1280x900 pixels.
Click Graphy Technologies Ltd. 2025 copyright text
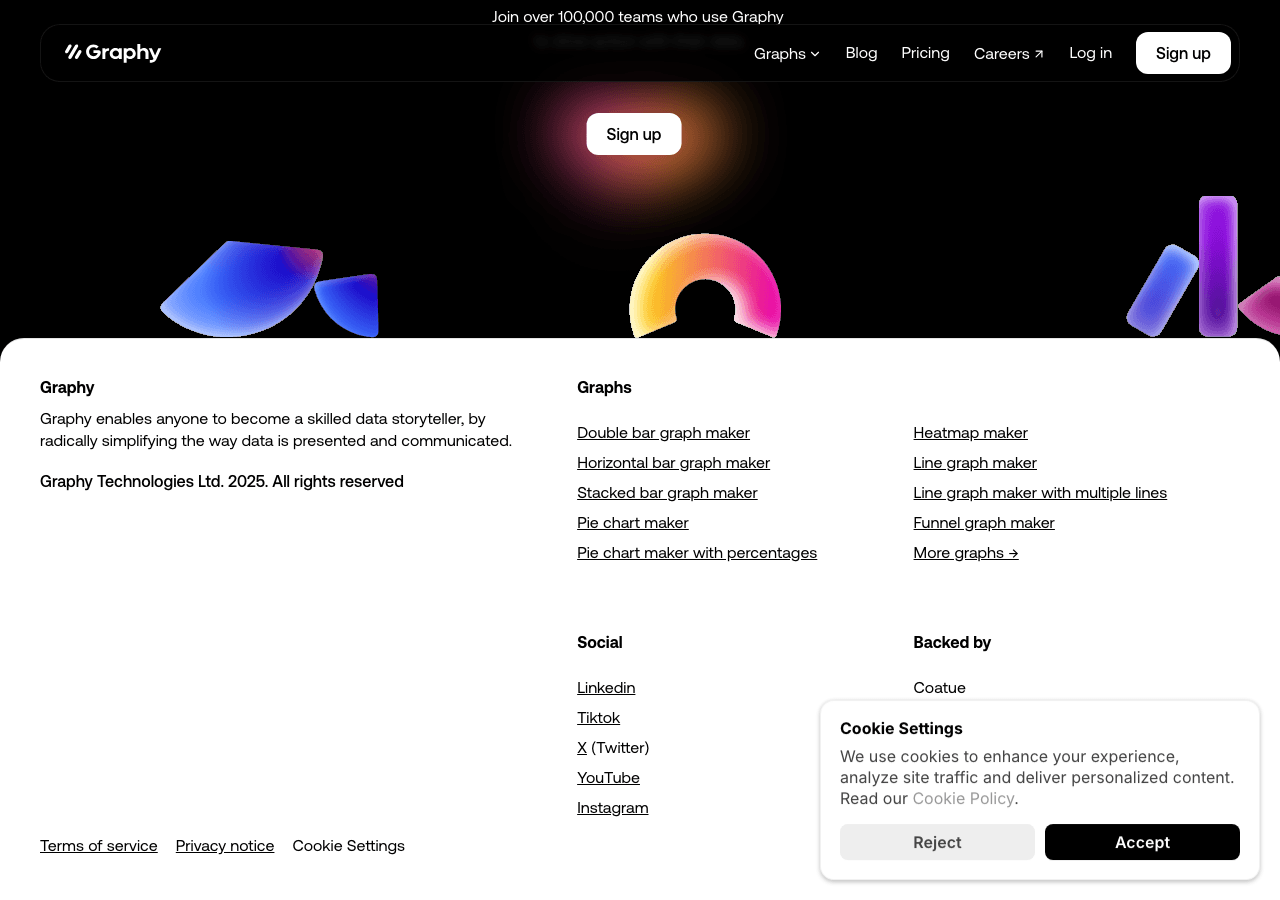point(222,481)
